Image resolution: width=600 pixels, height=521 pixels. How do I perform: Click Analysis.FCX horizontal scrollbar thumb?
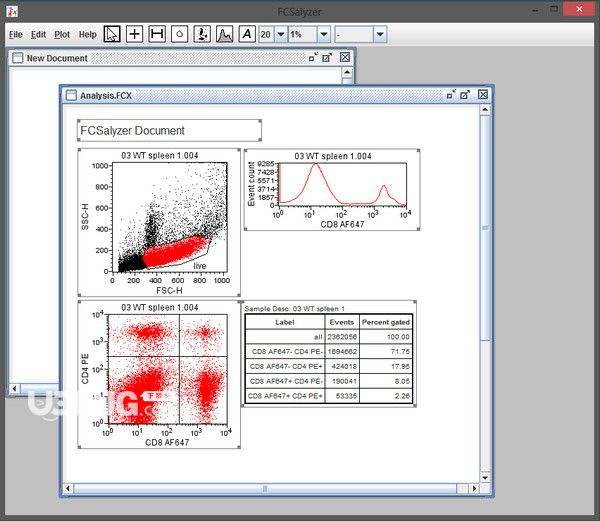coord(265,488)
